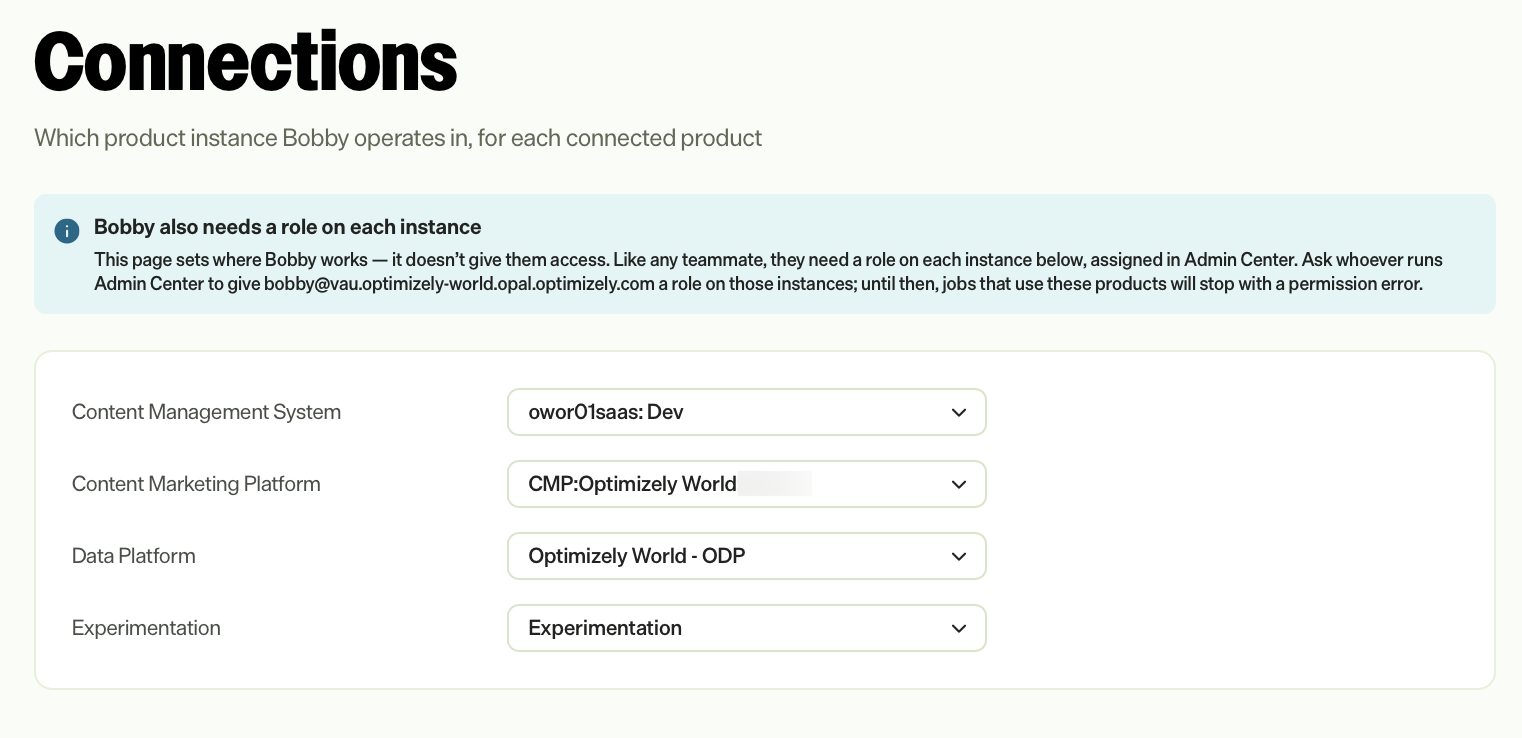1522x738 pixels.
Task: Open the Content Marketing Platform dropdown
Action: tap(747, 484)
